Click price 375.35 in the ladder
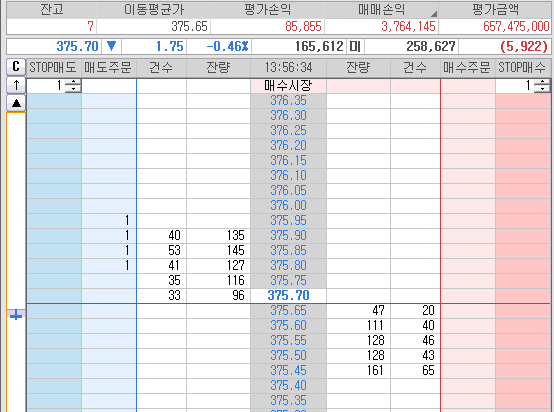The image size is (554, 412). (x=288, y=401)
